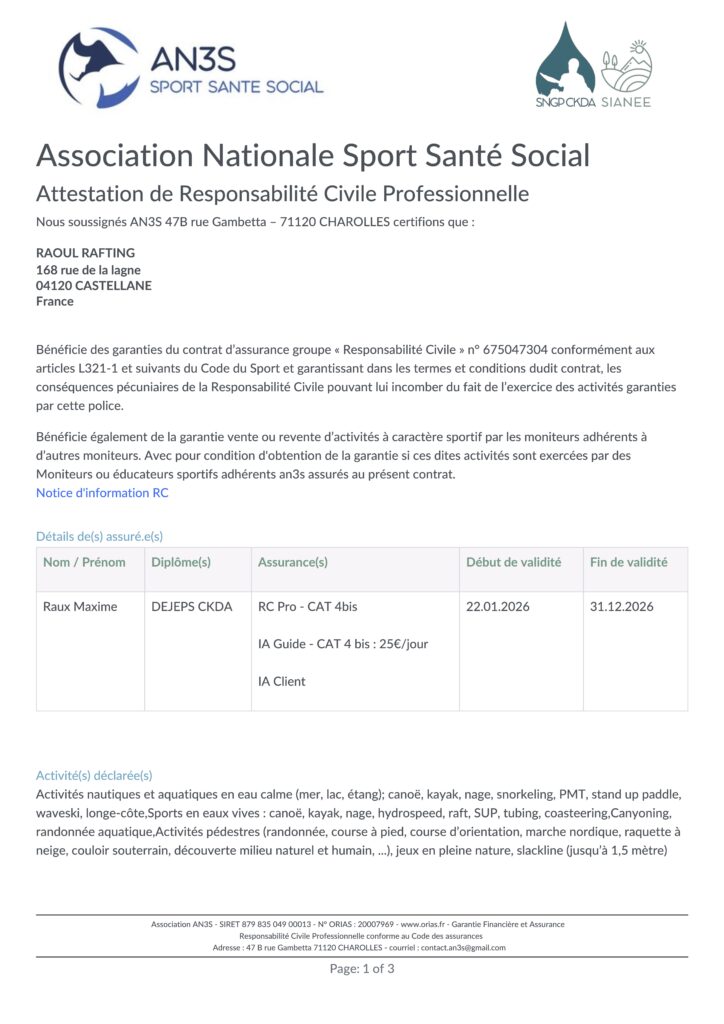Click the Fin de validité column header

628,562
